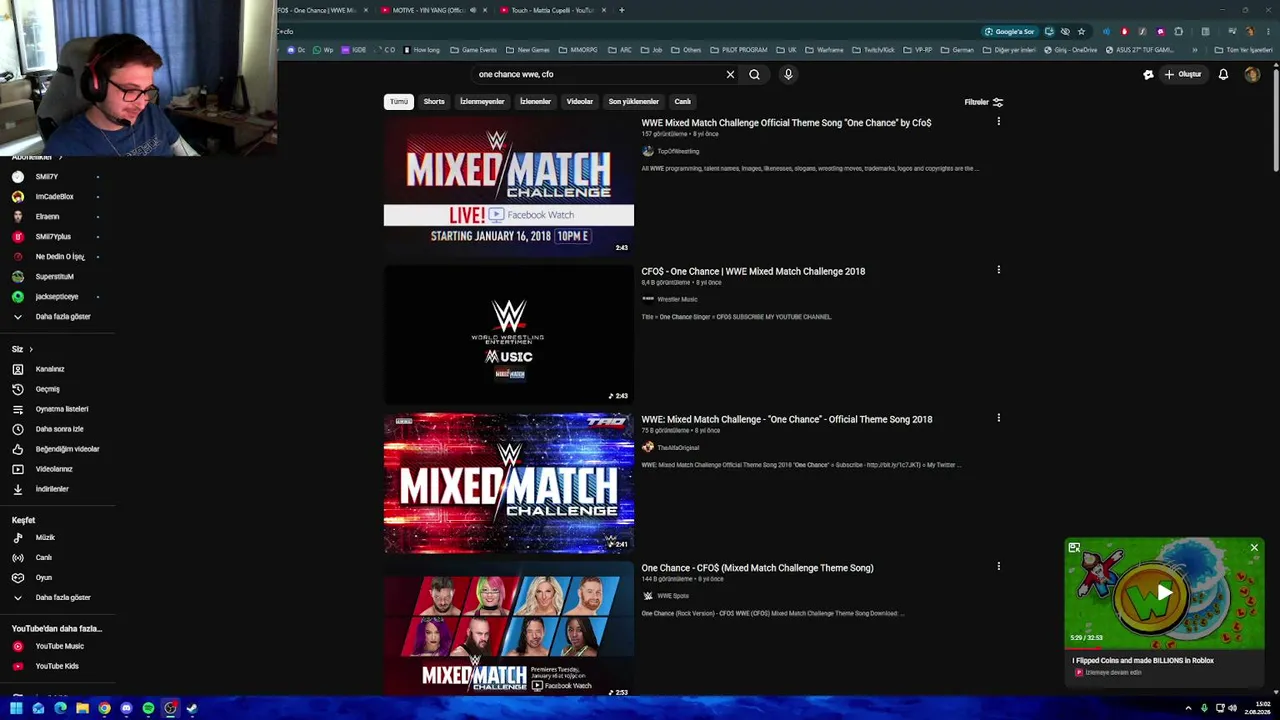
Task: Open the Oluştur create menu
Action: [1182, 74]
